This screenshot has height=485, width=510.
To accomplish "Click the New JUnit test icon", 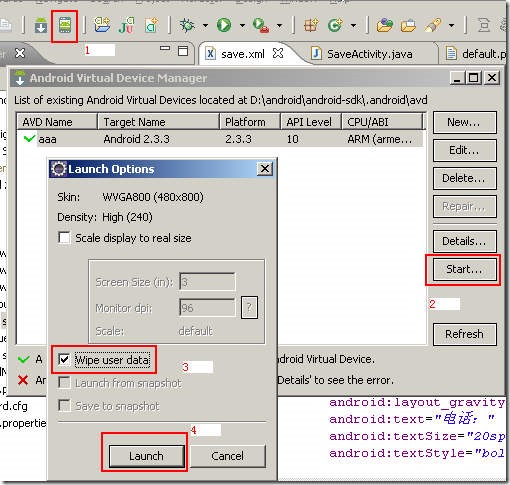I will tap(126, 25).
